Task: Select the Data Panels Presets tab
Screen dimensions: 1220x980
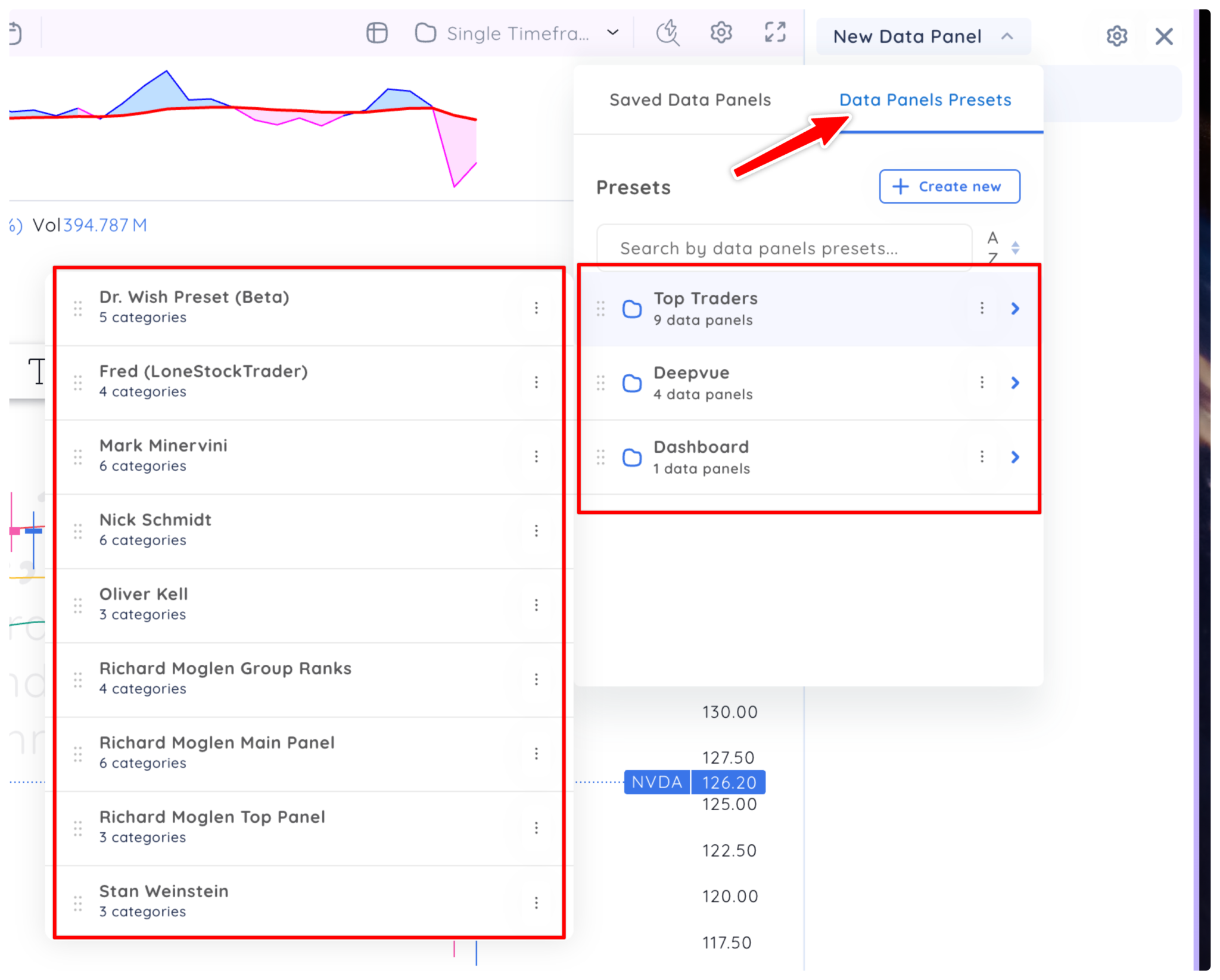Action: pyautogui.click(x=925, y=99)
